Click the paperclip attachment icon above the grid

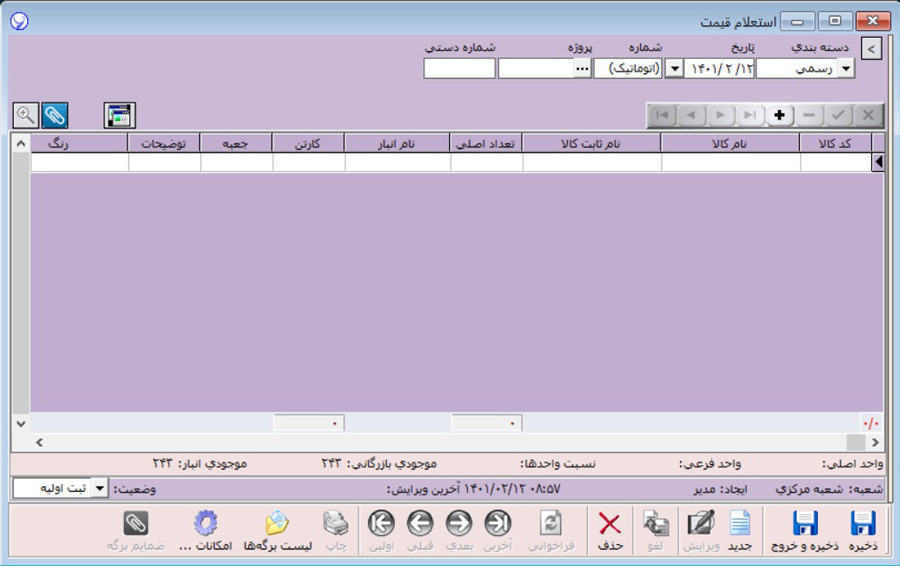pyautogui.click(x=55, y=115)
